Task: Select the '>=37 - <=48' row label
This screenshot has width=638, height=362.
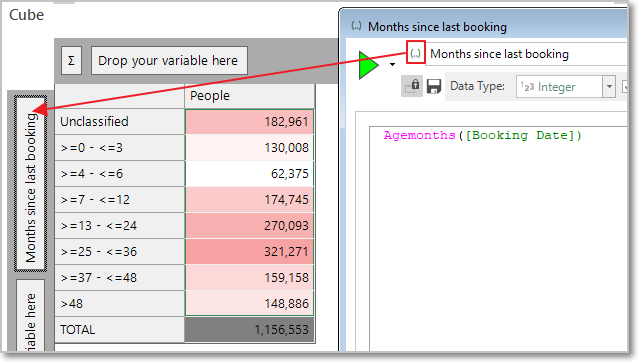Action: (x=120, y=277)
